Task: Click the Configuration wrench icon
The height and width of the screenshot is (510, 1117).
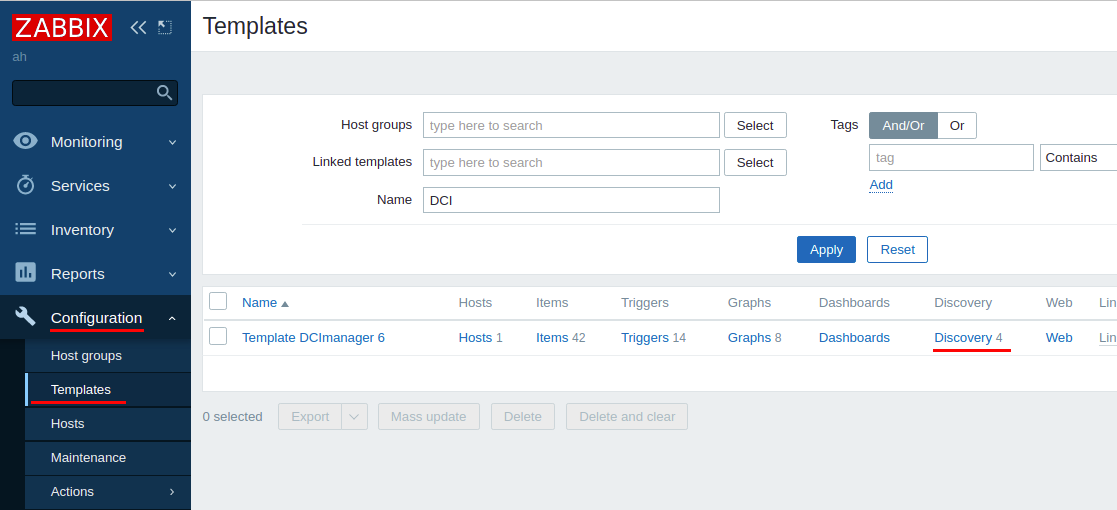Action: pos(26,316)
